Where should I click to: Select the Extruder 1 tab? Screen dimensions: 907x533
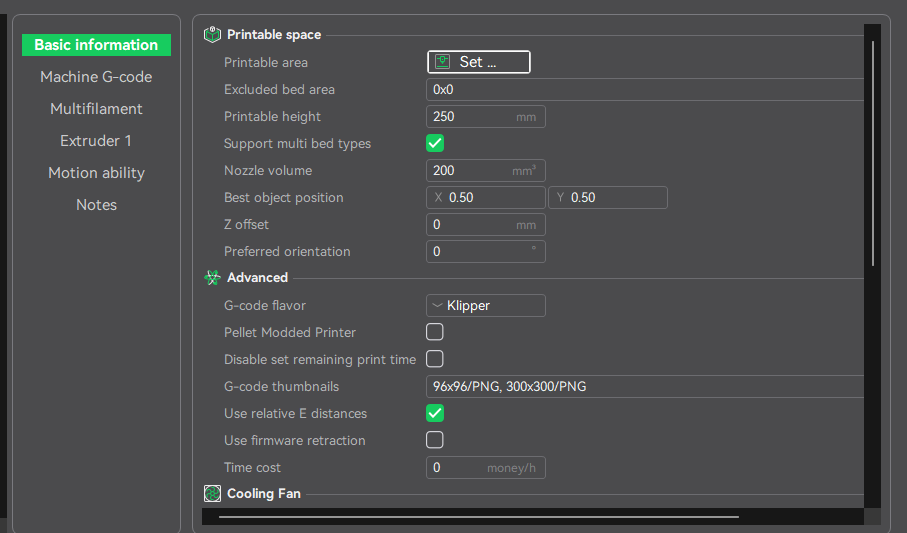coord(96,141)
